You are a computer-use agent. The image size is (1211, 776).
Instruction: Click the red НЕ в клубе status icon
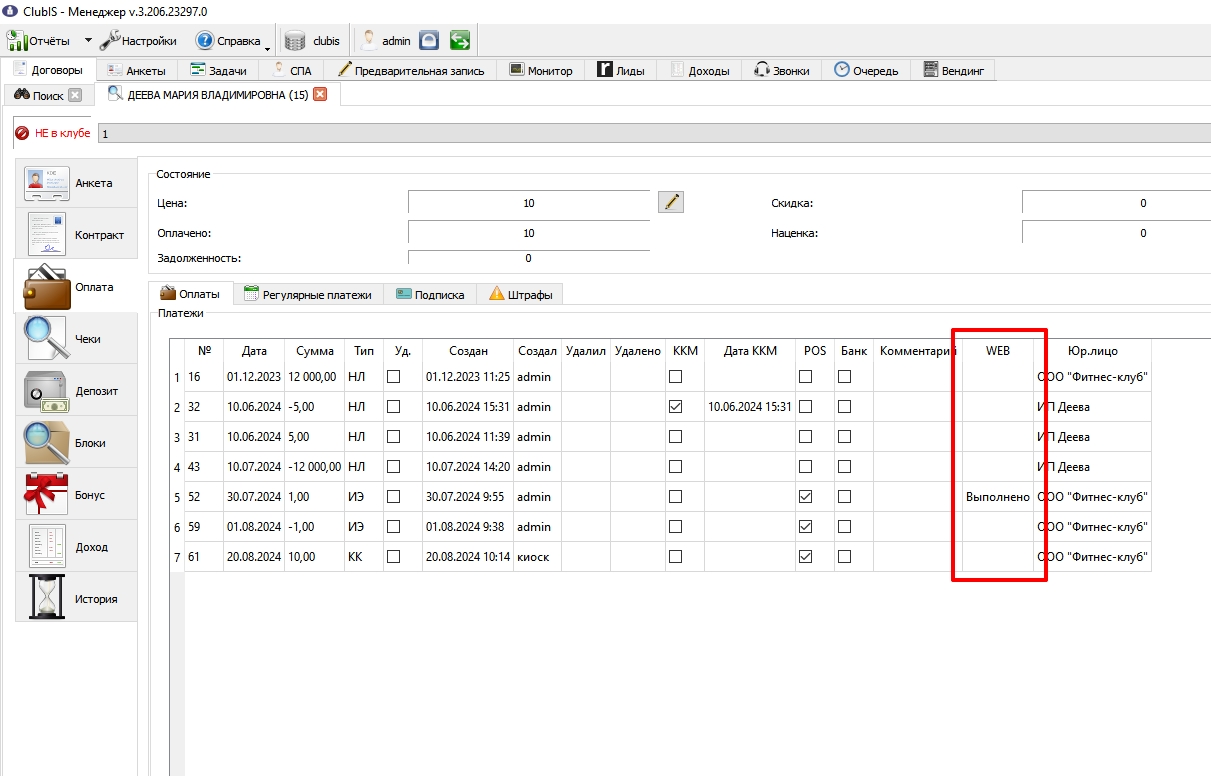click(x=22, y=133)
